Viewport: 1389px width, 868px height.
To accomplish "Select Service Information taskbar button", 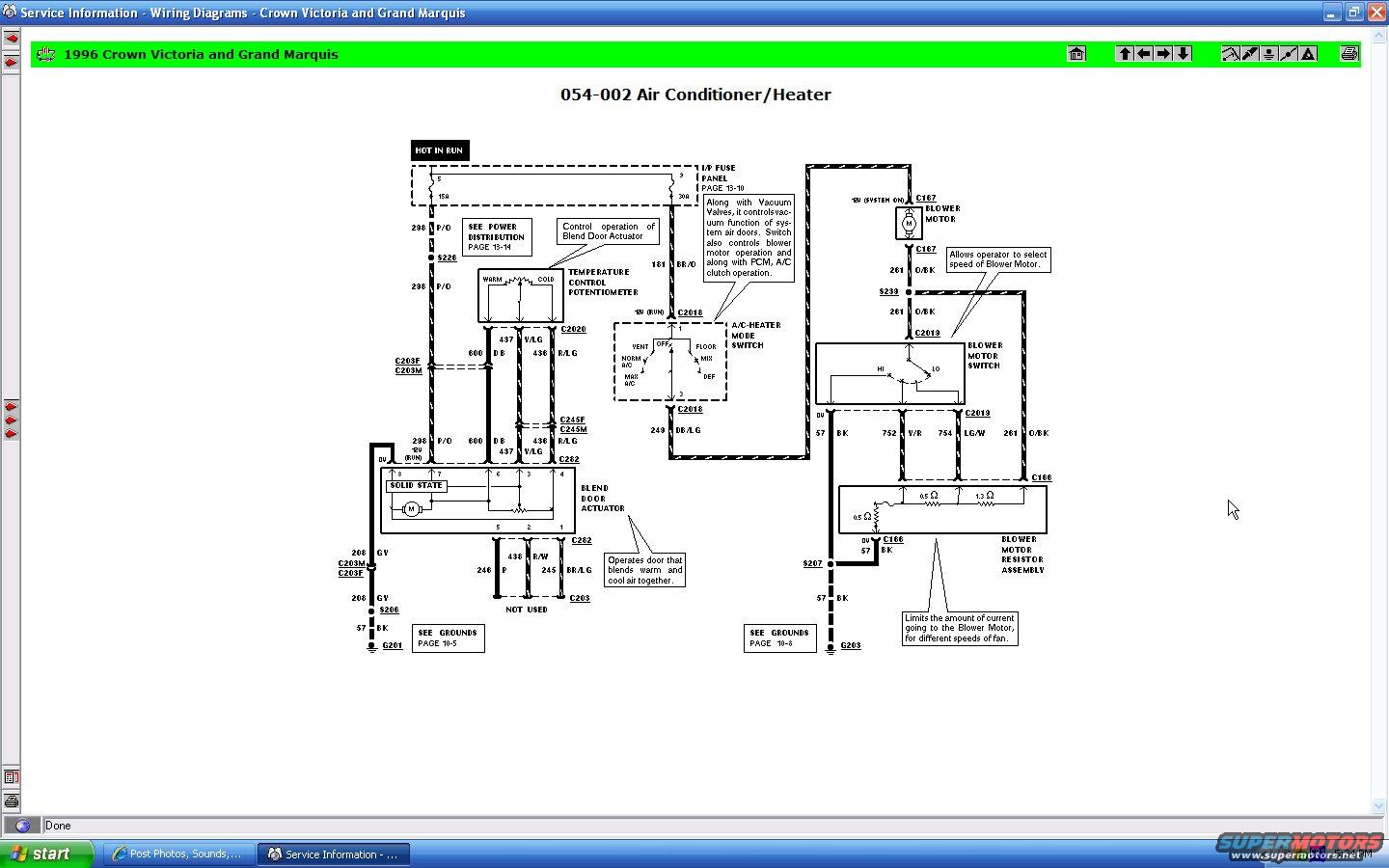I will tap(334, 854).
